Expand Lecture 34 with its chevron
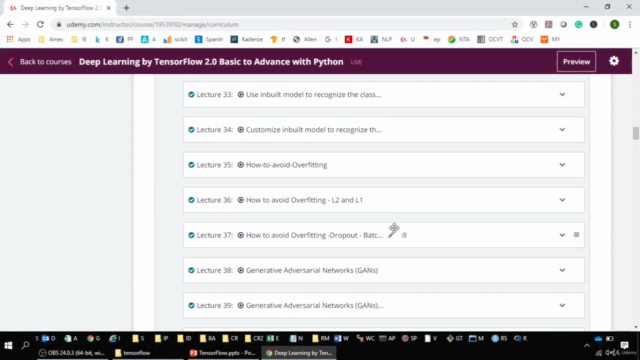 click(x=562, y=129)
